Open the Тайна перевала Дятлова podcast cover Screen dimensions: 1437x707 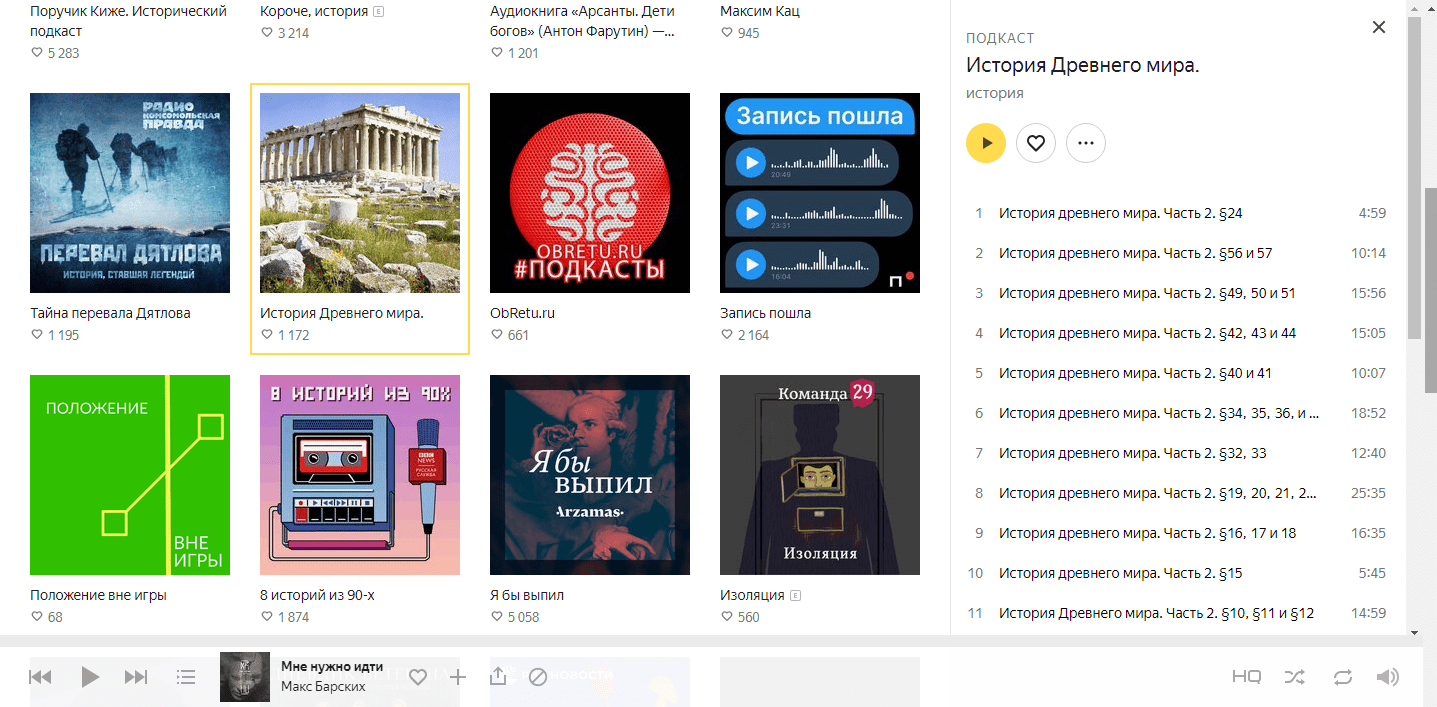pos(130,193)
